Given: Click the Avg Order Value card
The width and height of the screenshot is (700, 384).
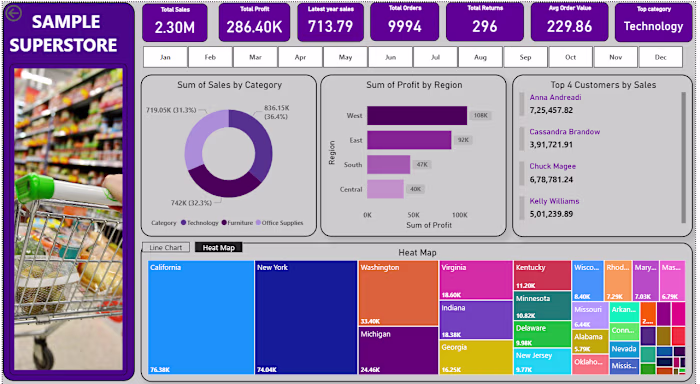Looking at the screenshot, I should point(570,21).
